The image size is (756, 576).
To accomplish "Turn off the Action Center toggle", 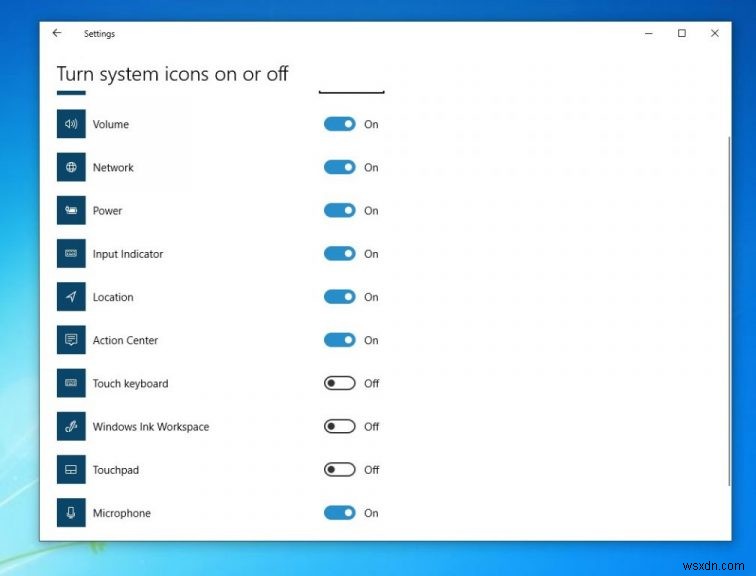I will [x=339, y=340].
